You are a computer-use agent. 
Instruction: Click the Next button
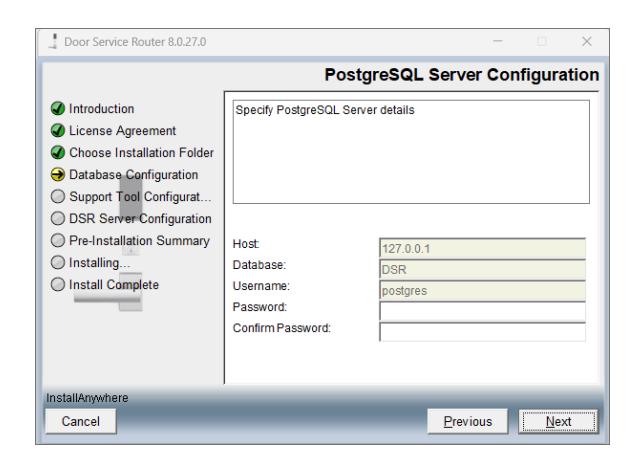point(558,421)
